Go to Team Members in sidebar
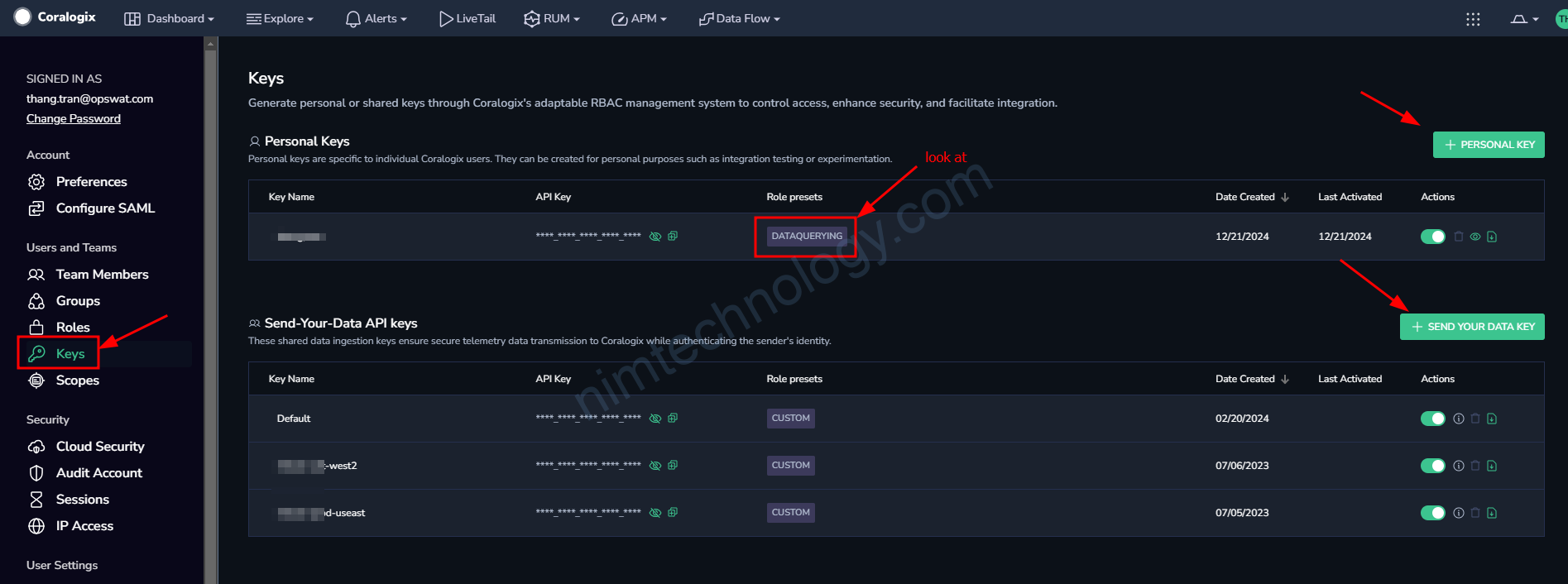 [x=102, y=275]
